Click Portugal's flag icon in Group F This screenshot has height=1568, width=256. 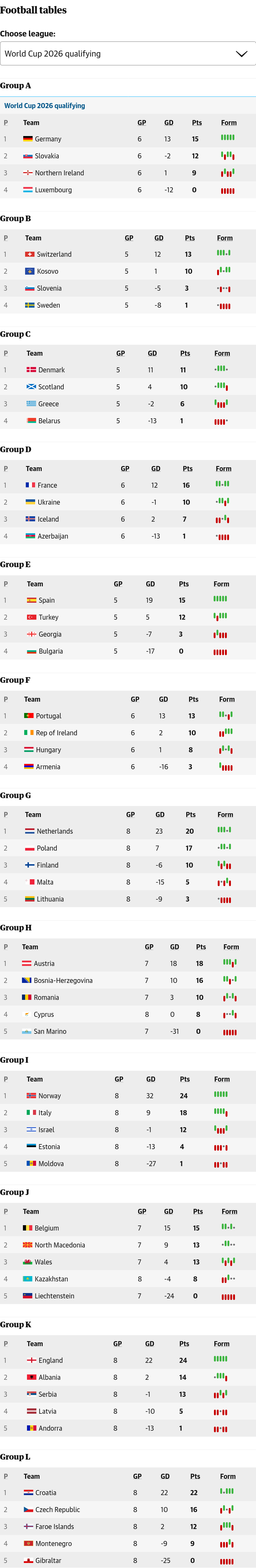click(x=29, y=715)
